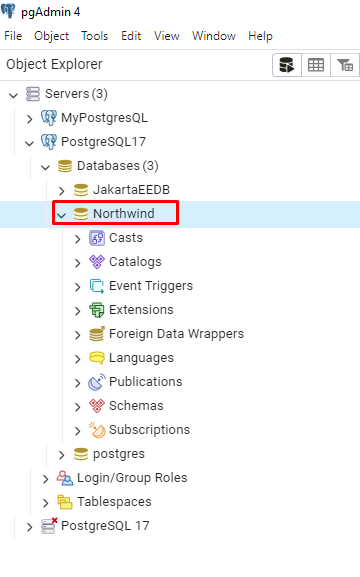Click the Servers group icon

[33, 94]
